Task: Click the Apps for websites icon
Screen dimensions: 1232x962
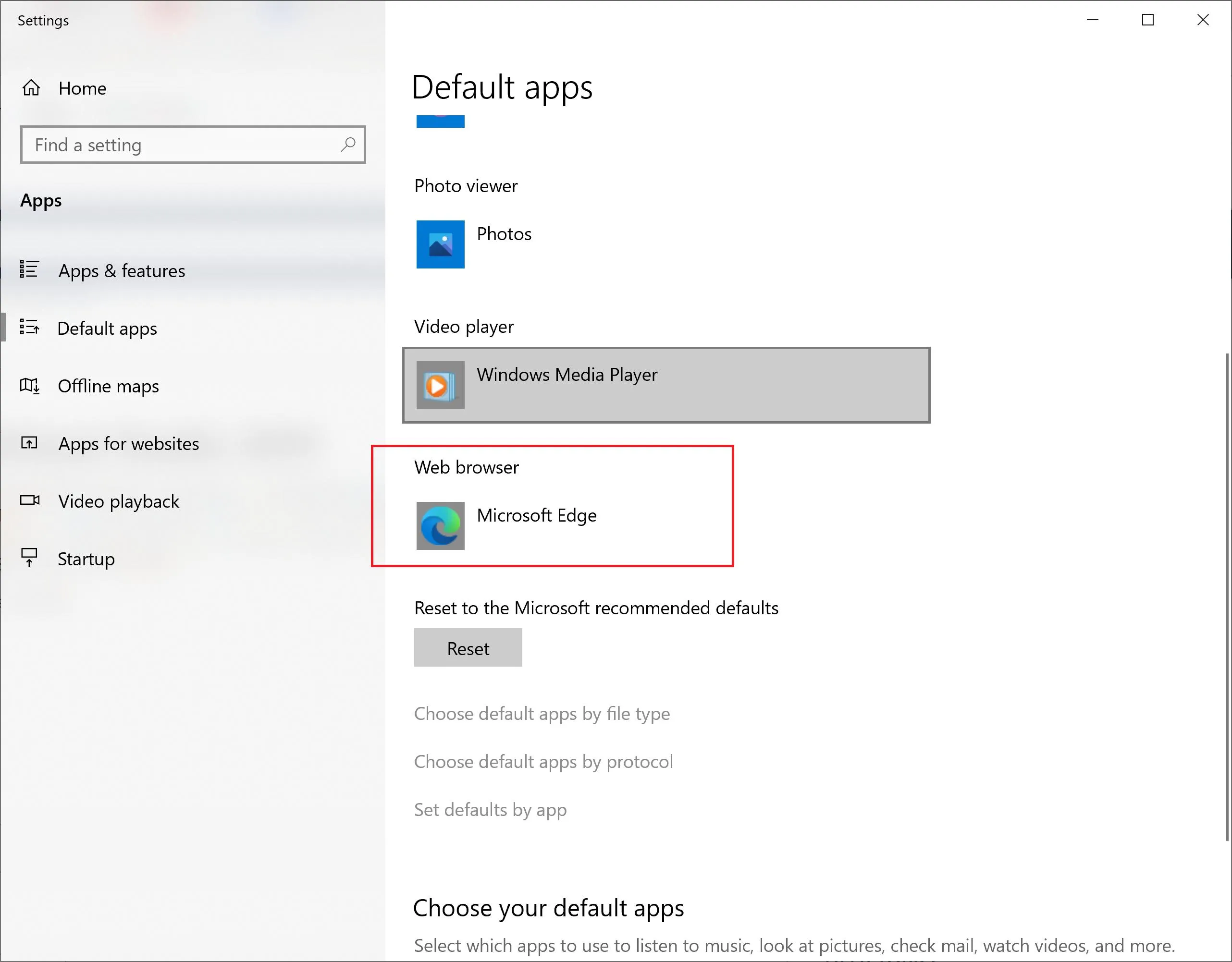Action: [29, 443]
